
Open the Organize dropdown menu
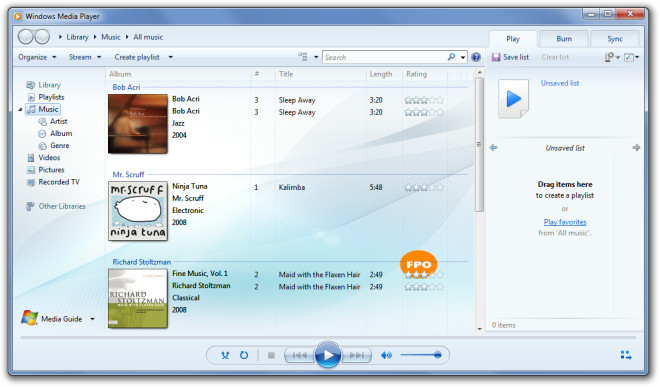pos(37,57)
